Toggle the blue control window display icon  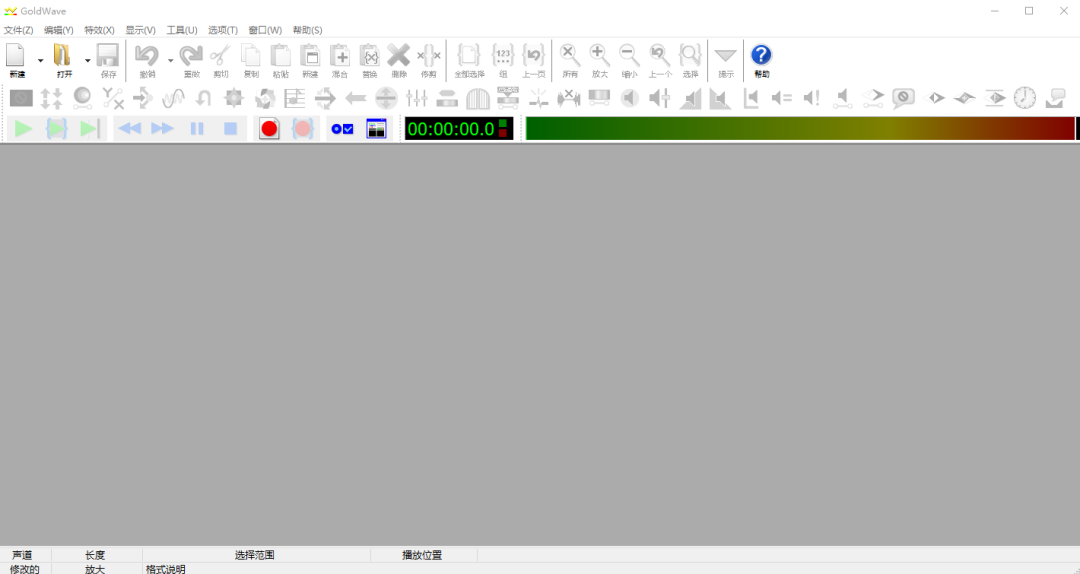pos(376,128)
